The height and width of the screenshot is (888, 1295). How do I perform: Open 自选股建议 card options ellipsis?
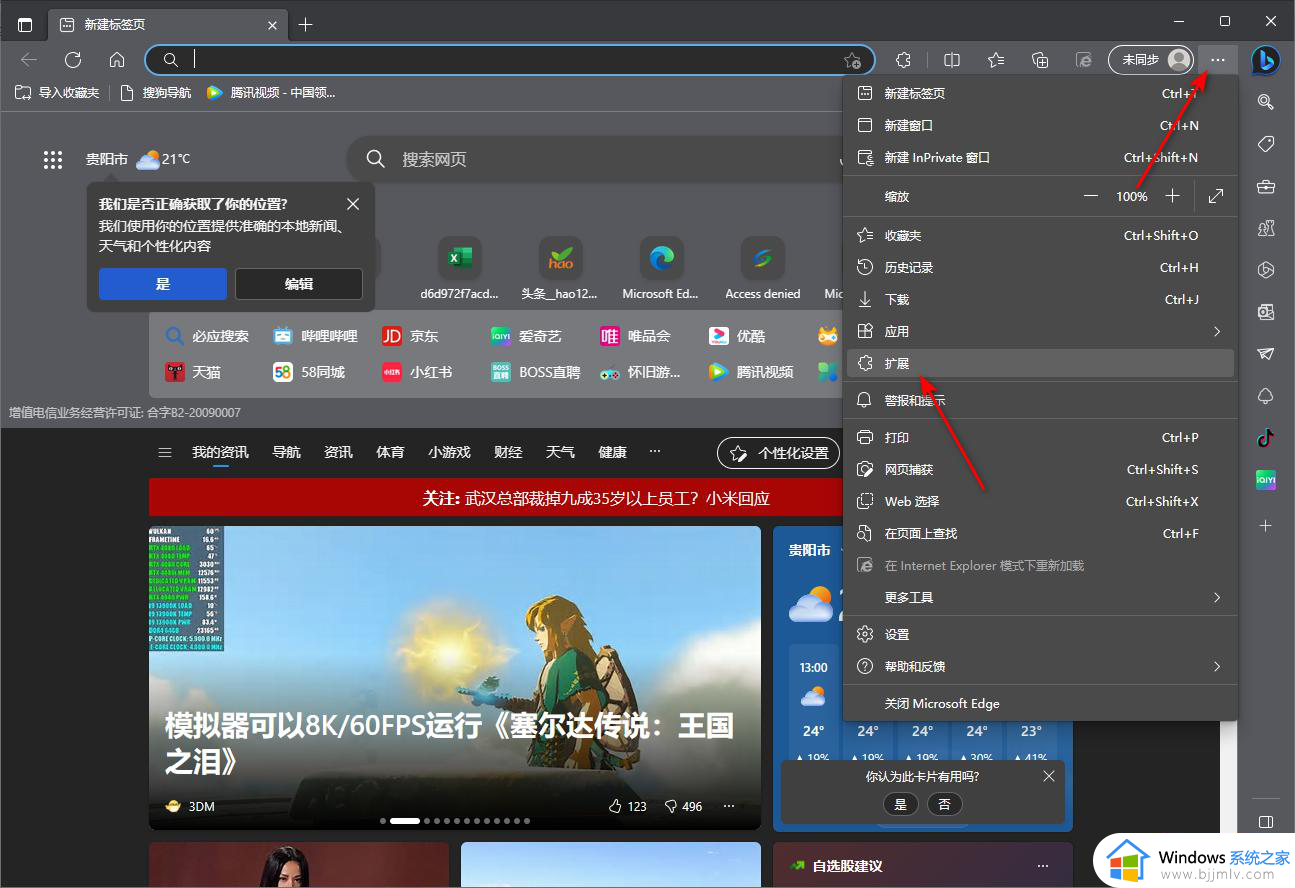[x=1043, y=866]
